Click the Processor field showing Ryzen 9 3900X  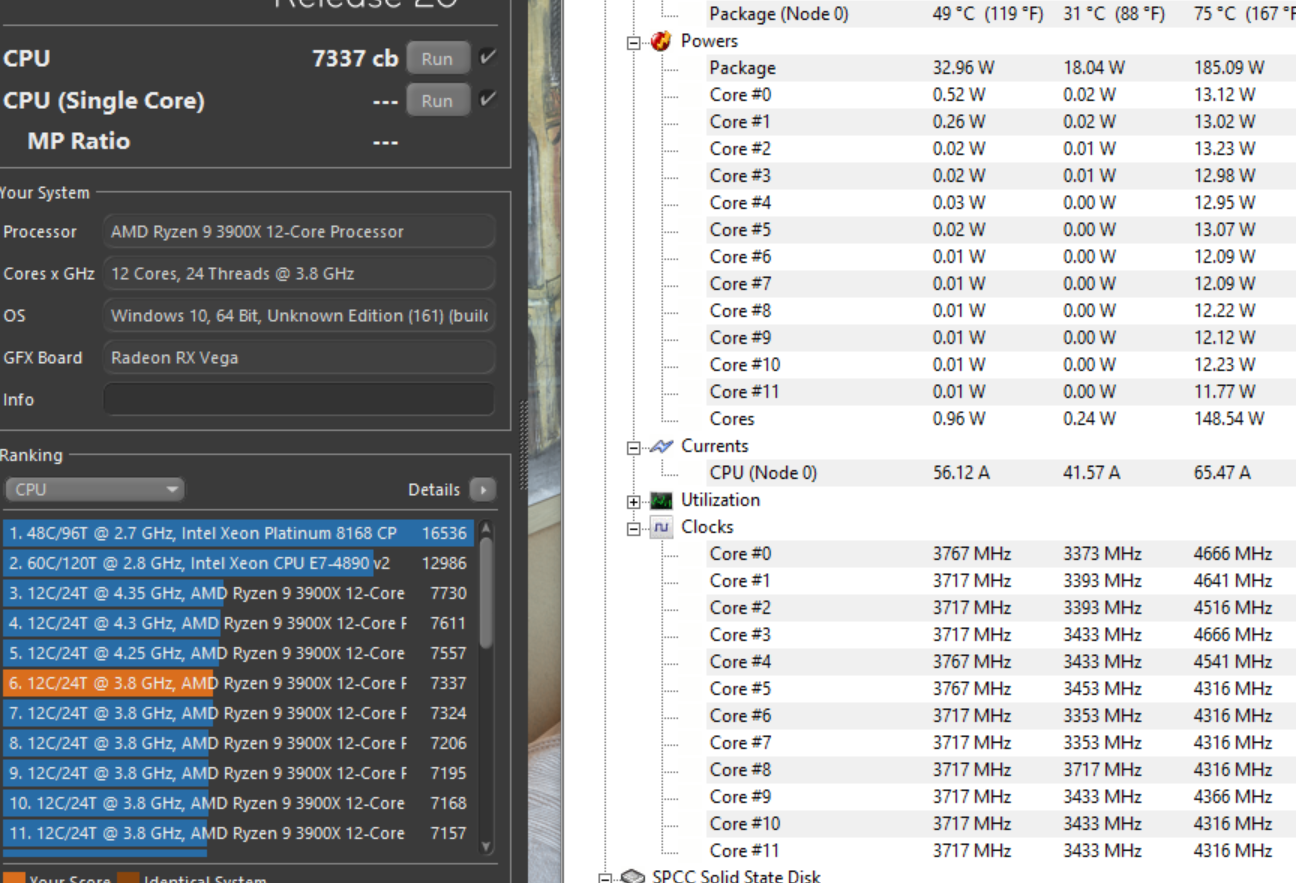[299, 231]
